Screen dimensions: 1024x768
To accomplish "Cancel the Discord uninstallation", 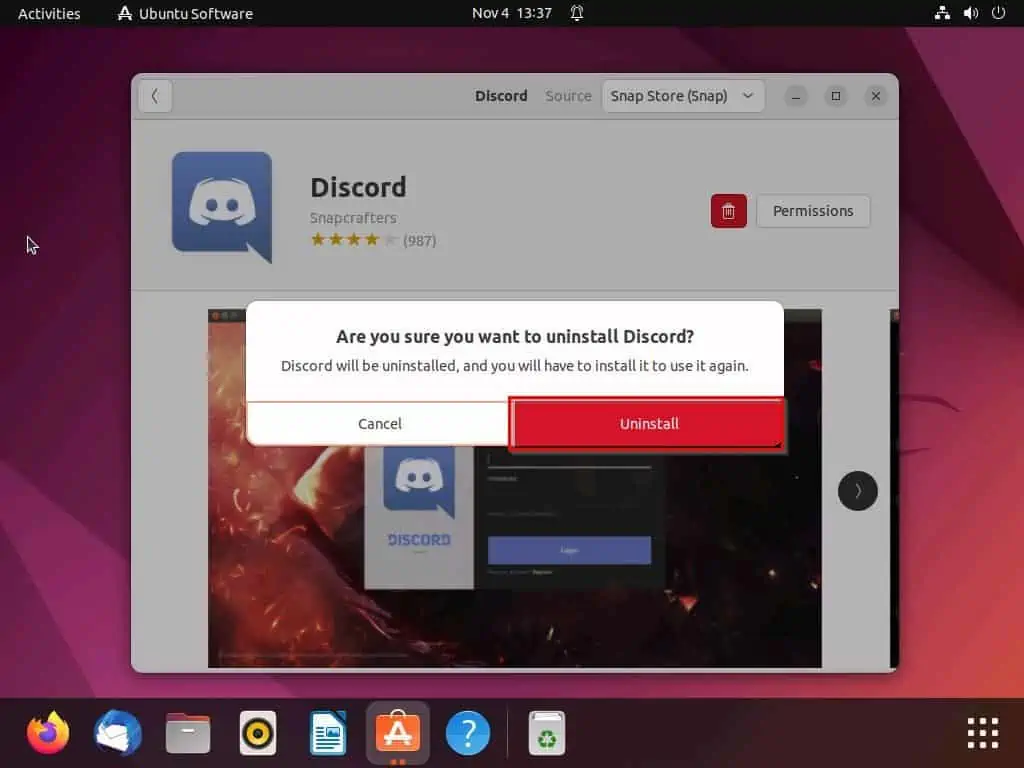I will [x=378, y=423].
